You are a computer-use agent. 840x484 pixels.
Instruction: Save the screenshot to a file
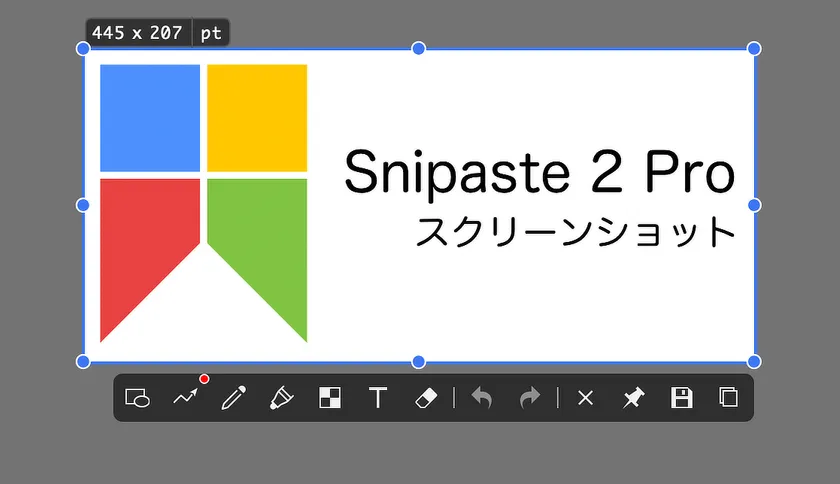[x=682, y=398]
